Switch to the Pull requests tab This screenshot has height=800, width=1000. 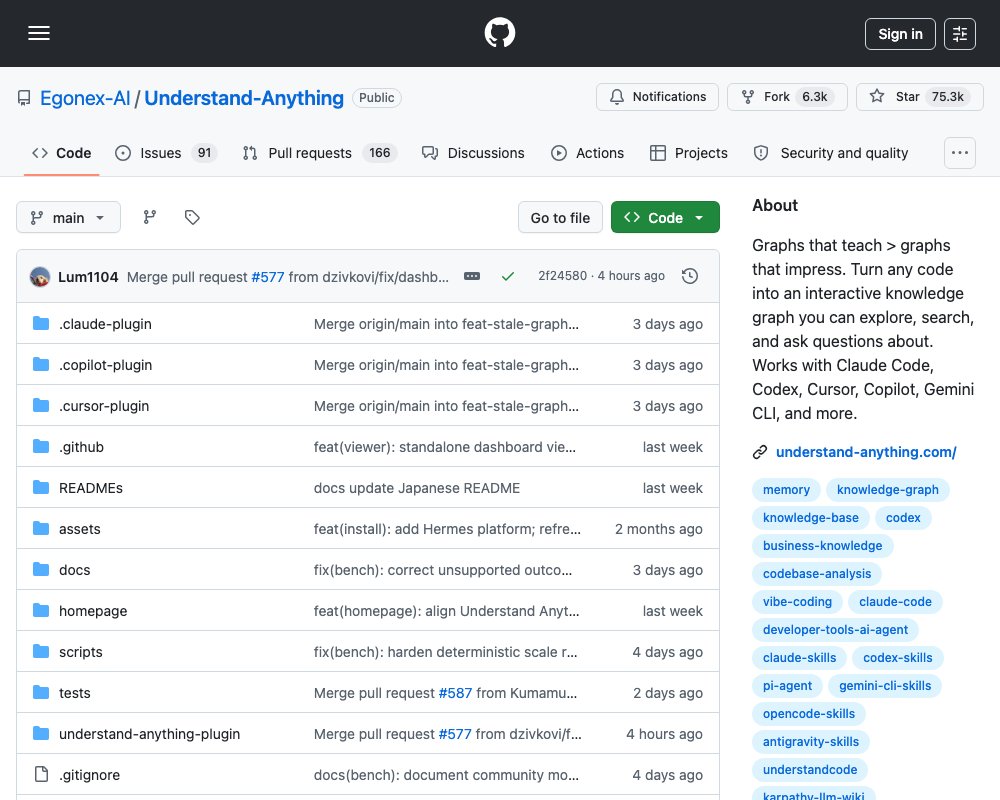[x=319, y=153]
